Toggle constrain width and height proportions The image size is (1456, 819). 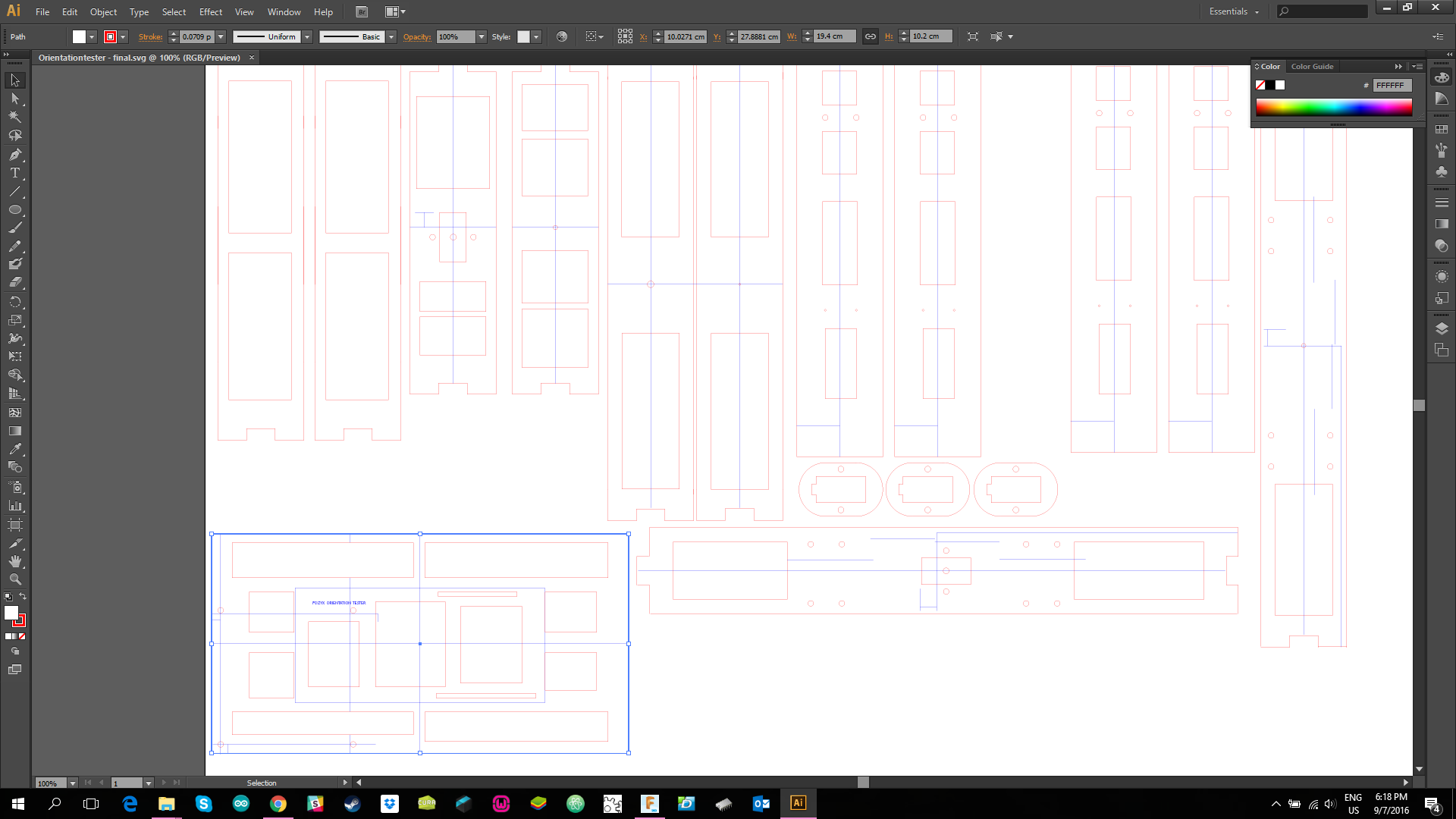click(x=871, y=36)
